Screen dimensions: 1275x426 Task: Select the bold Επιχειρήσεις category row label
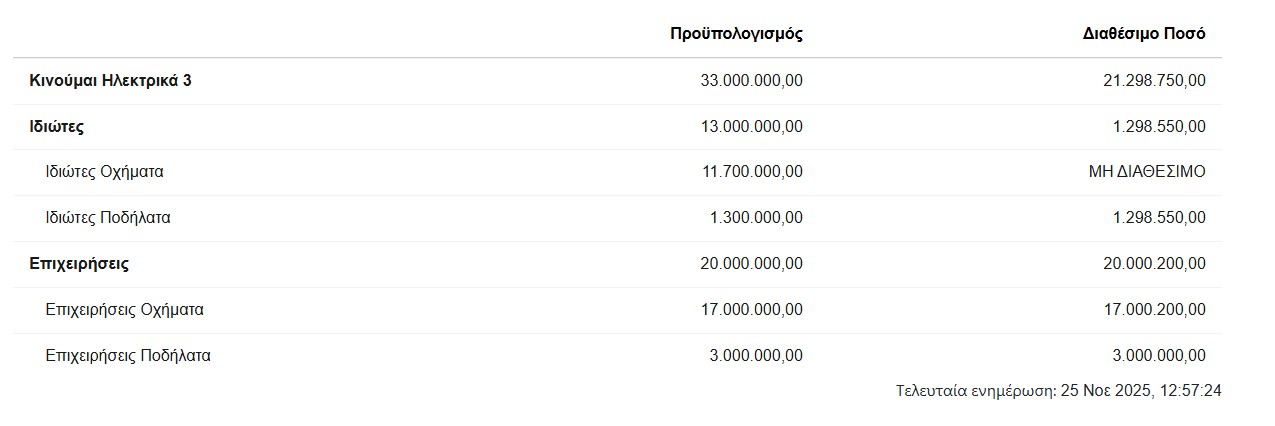[x=79, y=264]
